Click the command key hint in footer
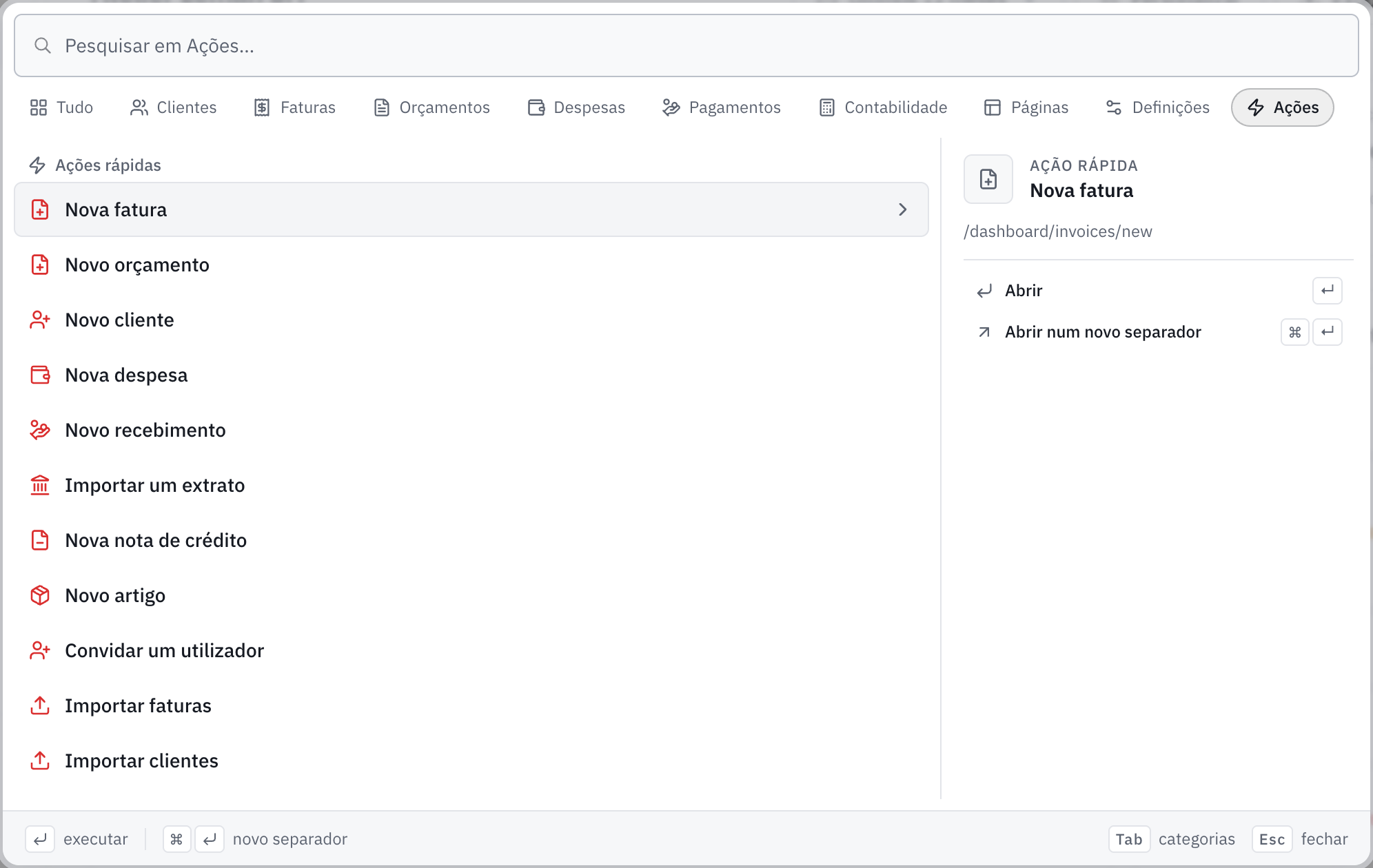1373x868 pixels. 176,839
